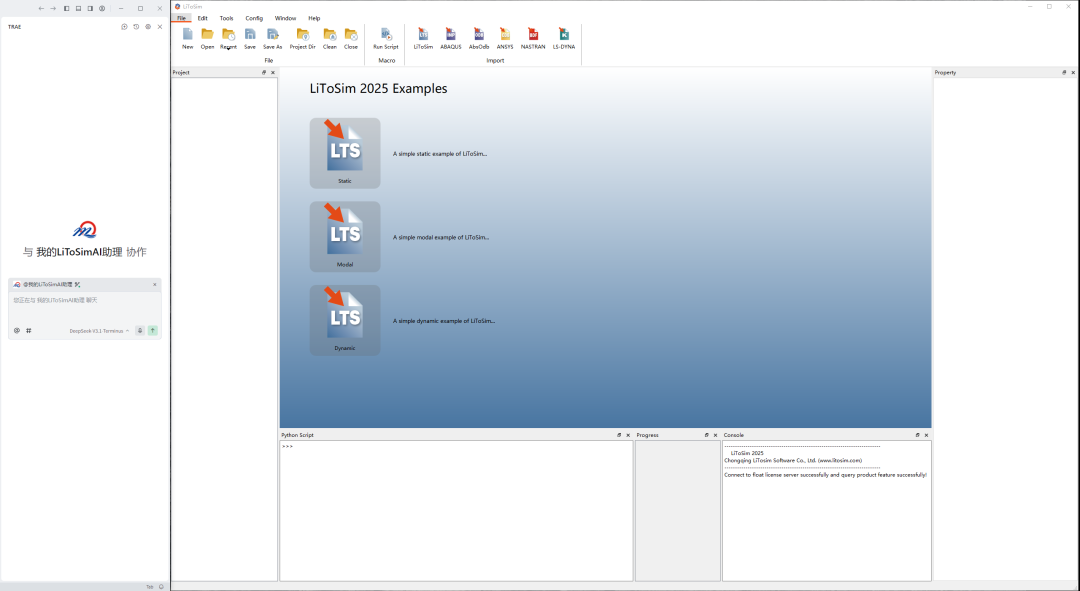Open the DeepSeek V3.1-Terminus model dropdown

click(x=99, y=331)
